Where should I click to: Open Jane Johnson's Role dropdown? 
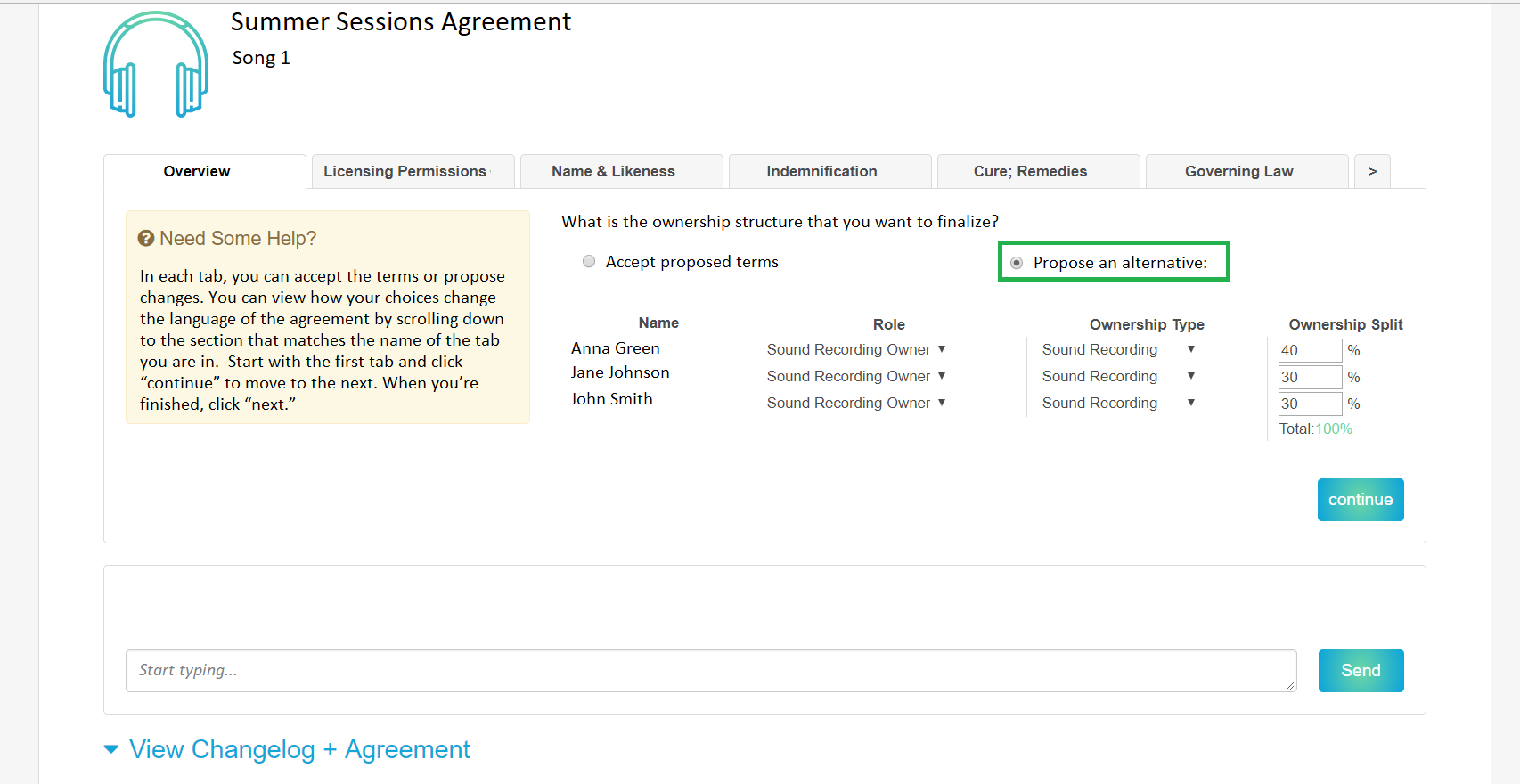[855, 376]
